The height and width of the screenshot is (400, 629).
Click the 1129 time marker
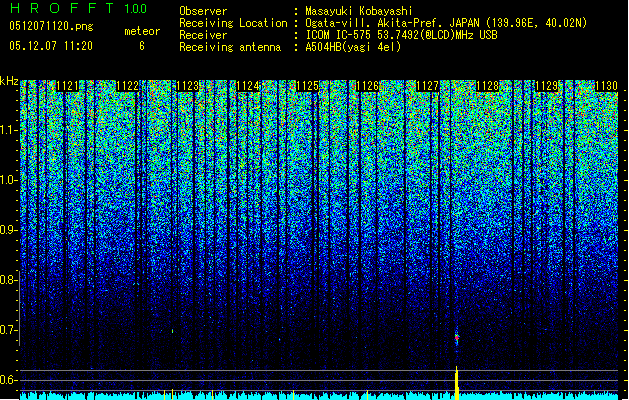pos(547,86)
